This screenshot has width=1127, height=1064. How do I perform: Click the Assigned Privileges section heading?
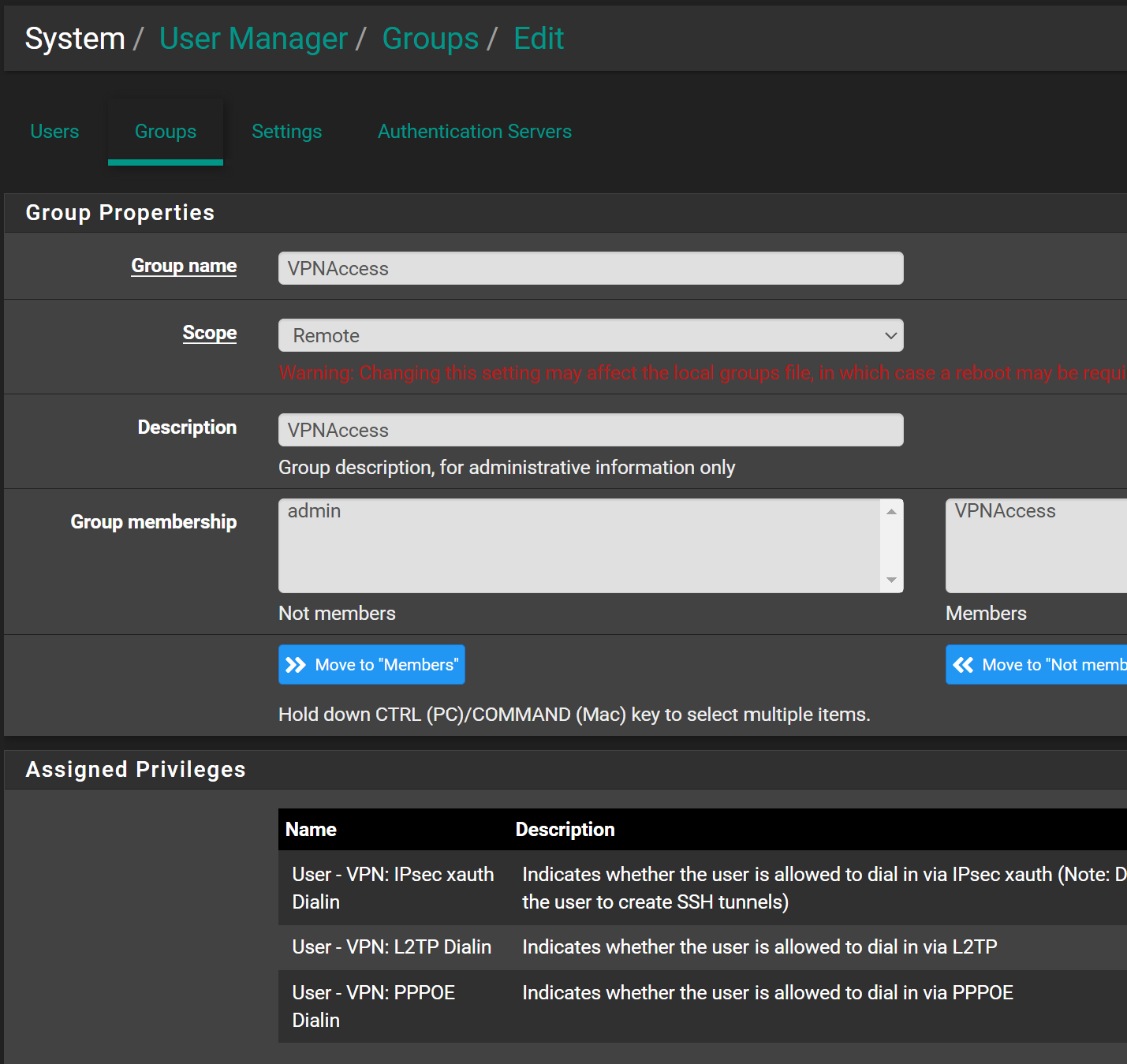click(136, 770)
